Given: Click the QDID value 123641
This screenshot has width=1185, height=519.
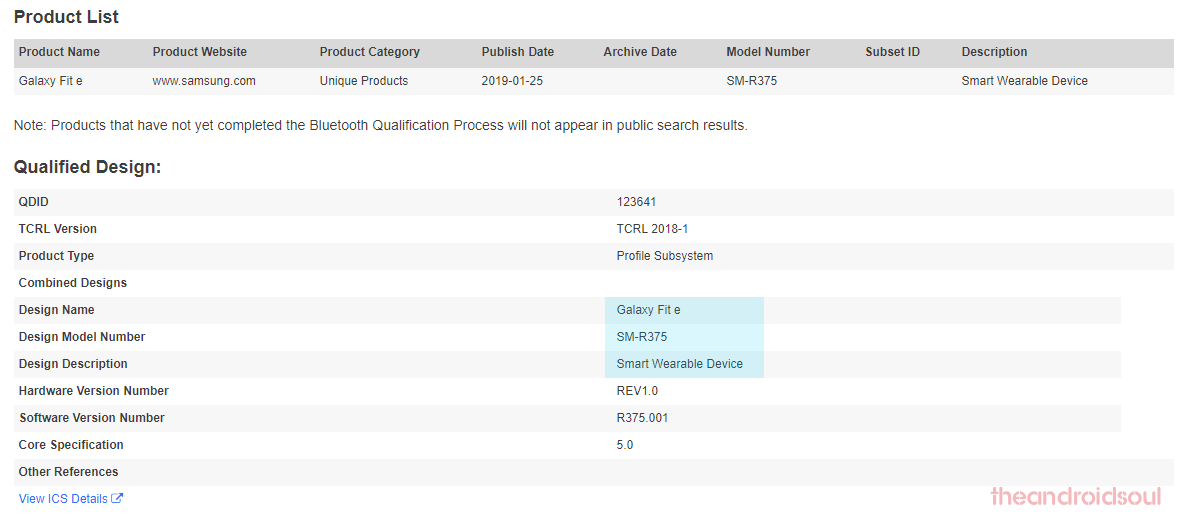Looking at the screenshot, I should 636,202.
